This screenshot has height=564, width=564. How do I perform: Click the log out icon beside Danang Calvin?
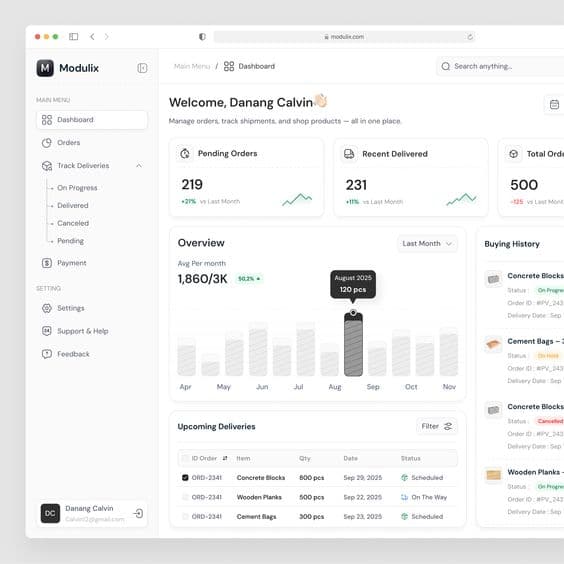tap(138, 513)
